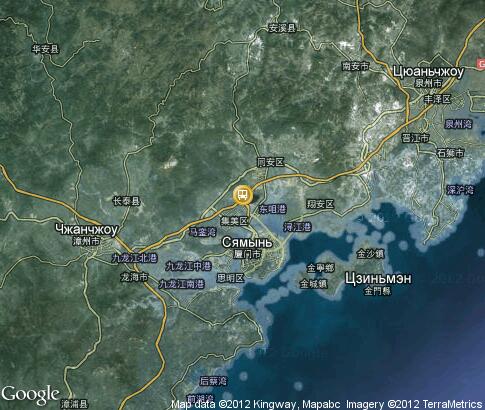Click the 龙海市 map label
Screen dimensions: 485x410
tap(134, 277)
